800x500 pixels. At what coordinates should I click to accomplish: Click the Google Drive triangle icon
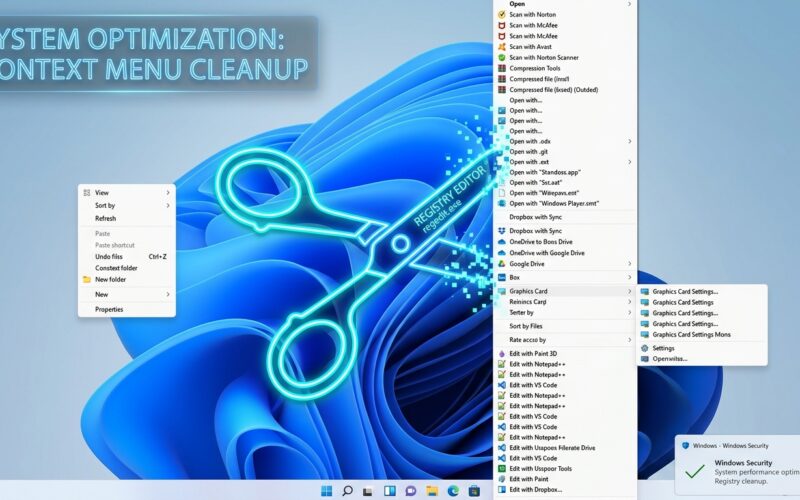[502, 264]
